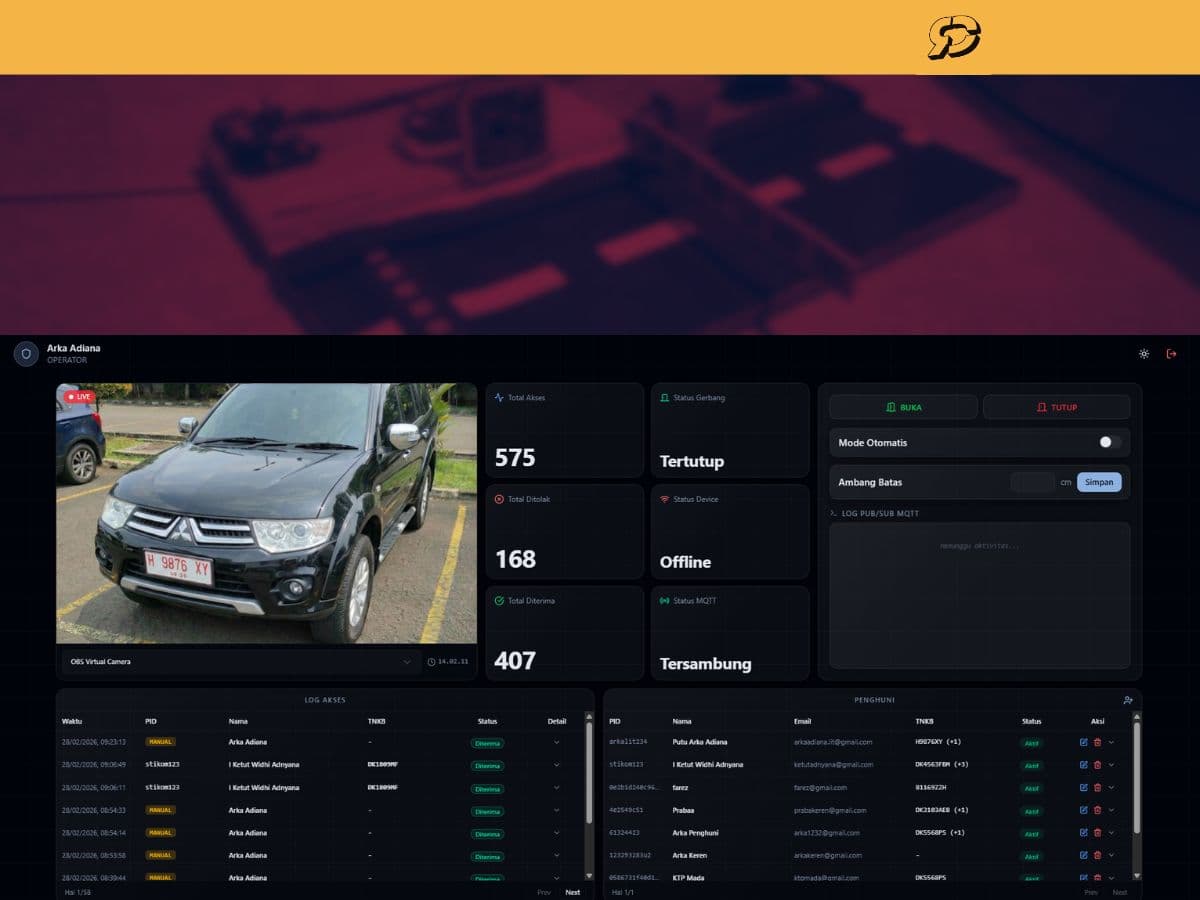Click Simpan to save the threshold
The width and height of the screenshot is (1200, 900).
click(1099, 482)
